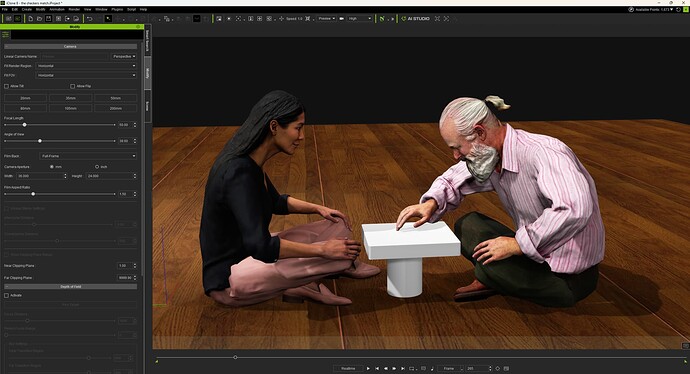This screenshot has height=374, width=690.
Task: Click the audio note icon in playback bar
Action: 432,368
